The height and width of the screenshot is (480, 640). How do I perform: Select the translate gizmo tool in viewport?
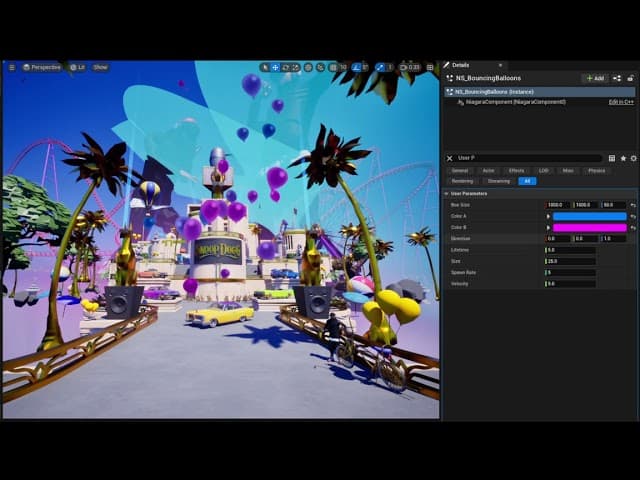[275, 67]
